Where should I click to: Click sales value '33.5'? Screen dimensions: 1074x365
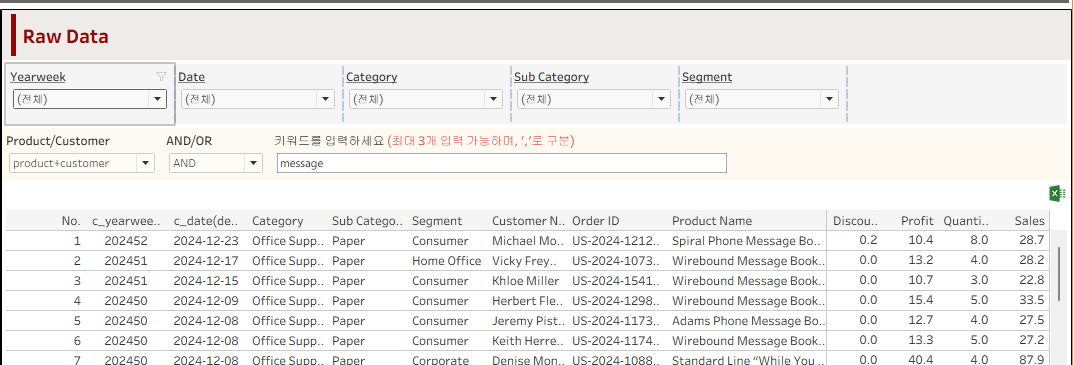[1032, 301]
